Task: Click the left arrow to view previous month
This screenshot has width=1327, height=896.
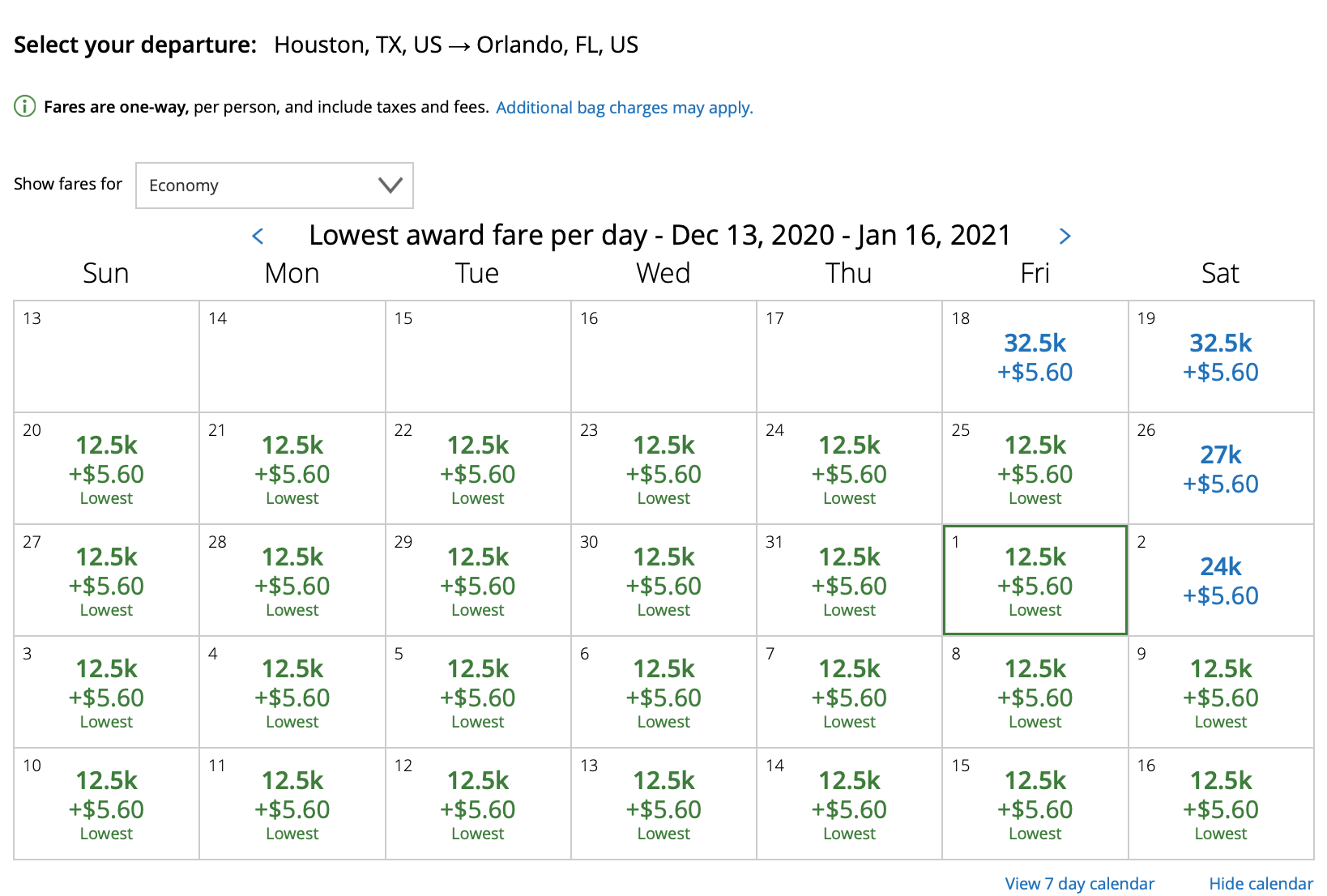Action: point(257,236)
